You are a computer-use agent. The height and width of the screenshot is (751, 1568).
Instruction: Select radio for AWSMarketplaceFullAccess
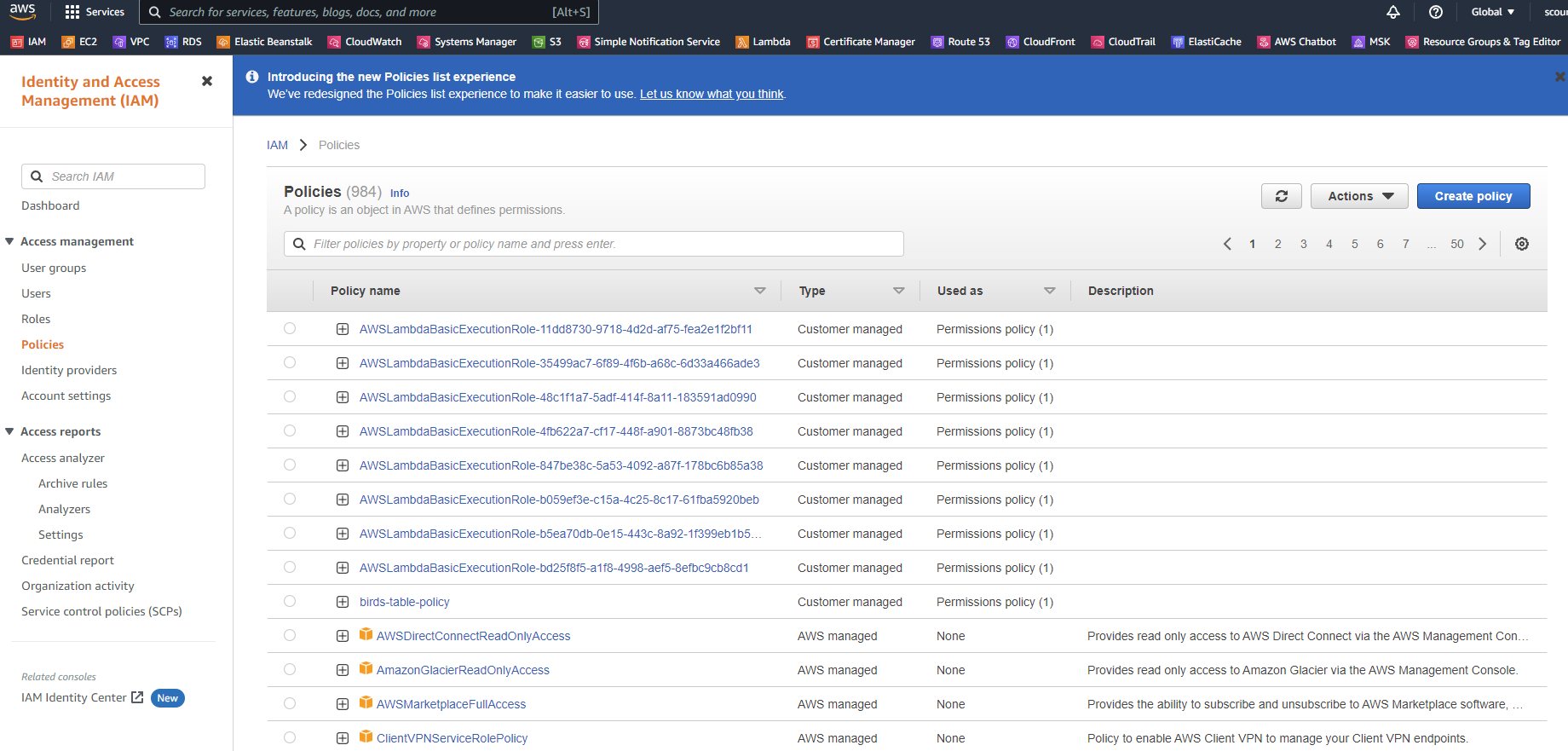point(290,703)
